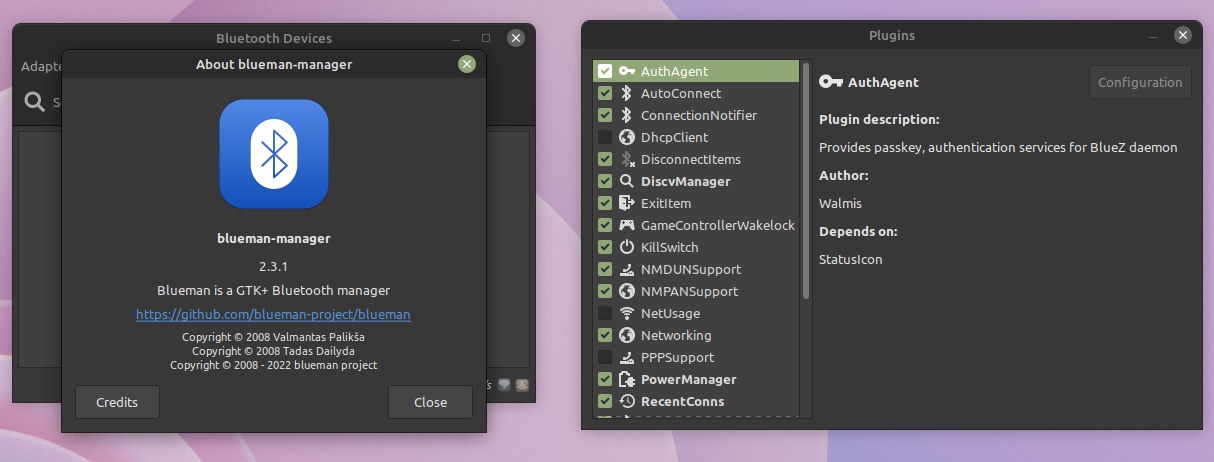This screenshot has height=462, width=1214.
Task: Select the NMDUNSupport plugin name
Action: point(691,269)
